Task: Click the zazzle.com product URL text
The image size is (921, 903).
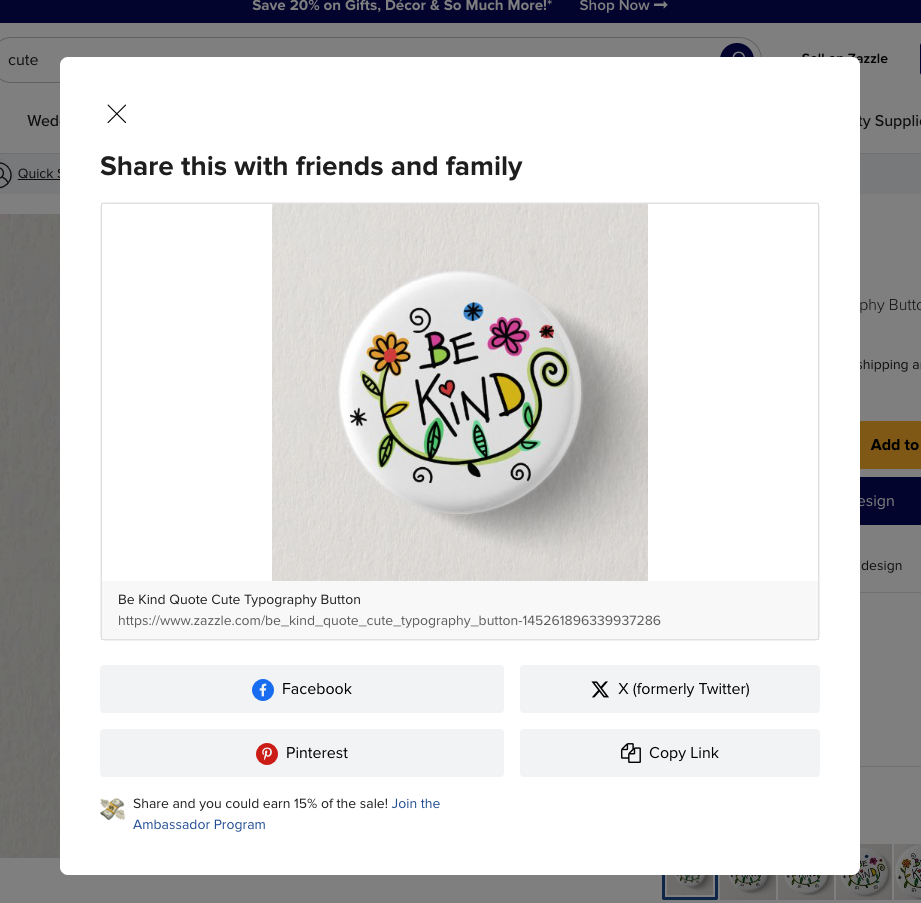Action: (x=389, y=620)
